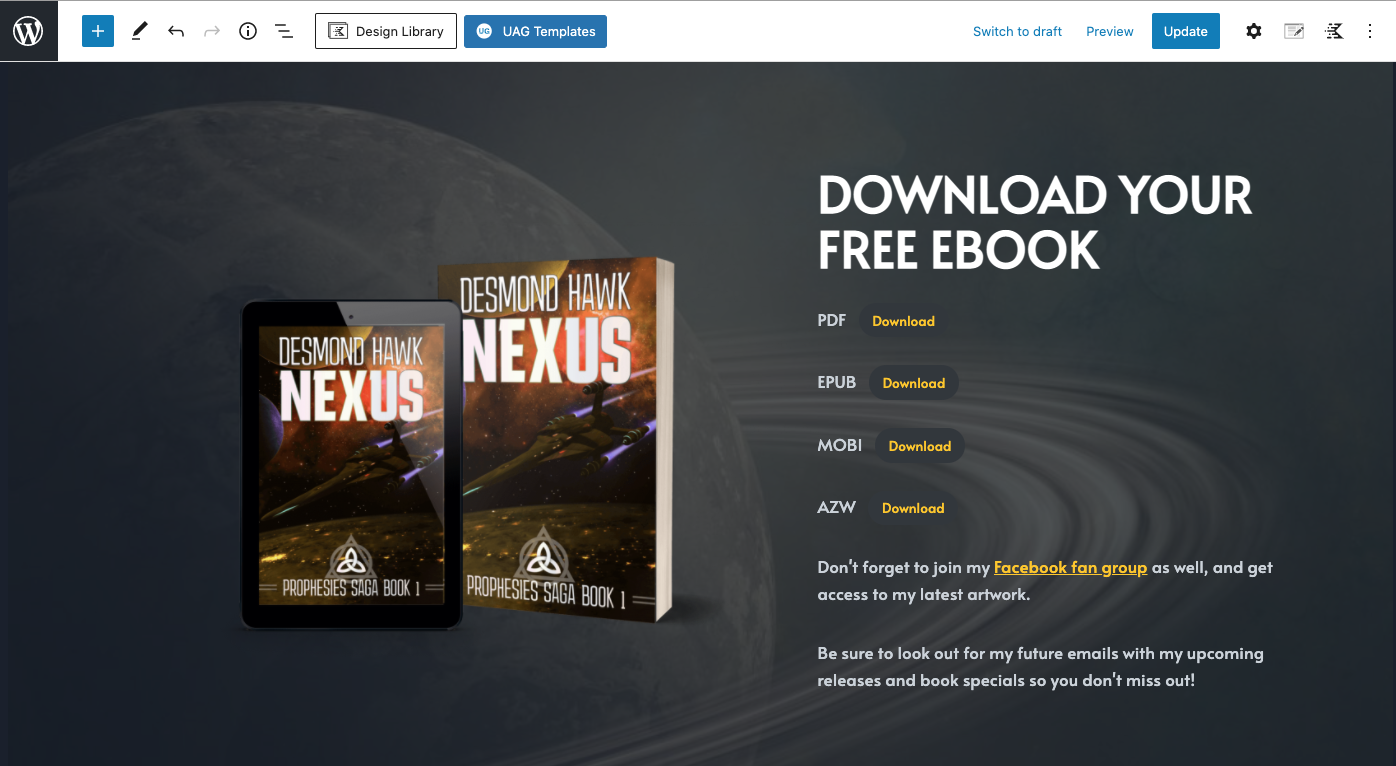
Task: Open the three-dot options menu
Action: pyautogui.click(x=1370, y=31)
